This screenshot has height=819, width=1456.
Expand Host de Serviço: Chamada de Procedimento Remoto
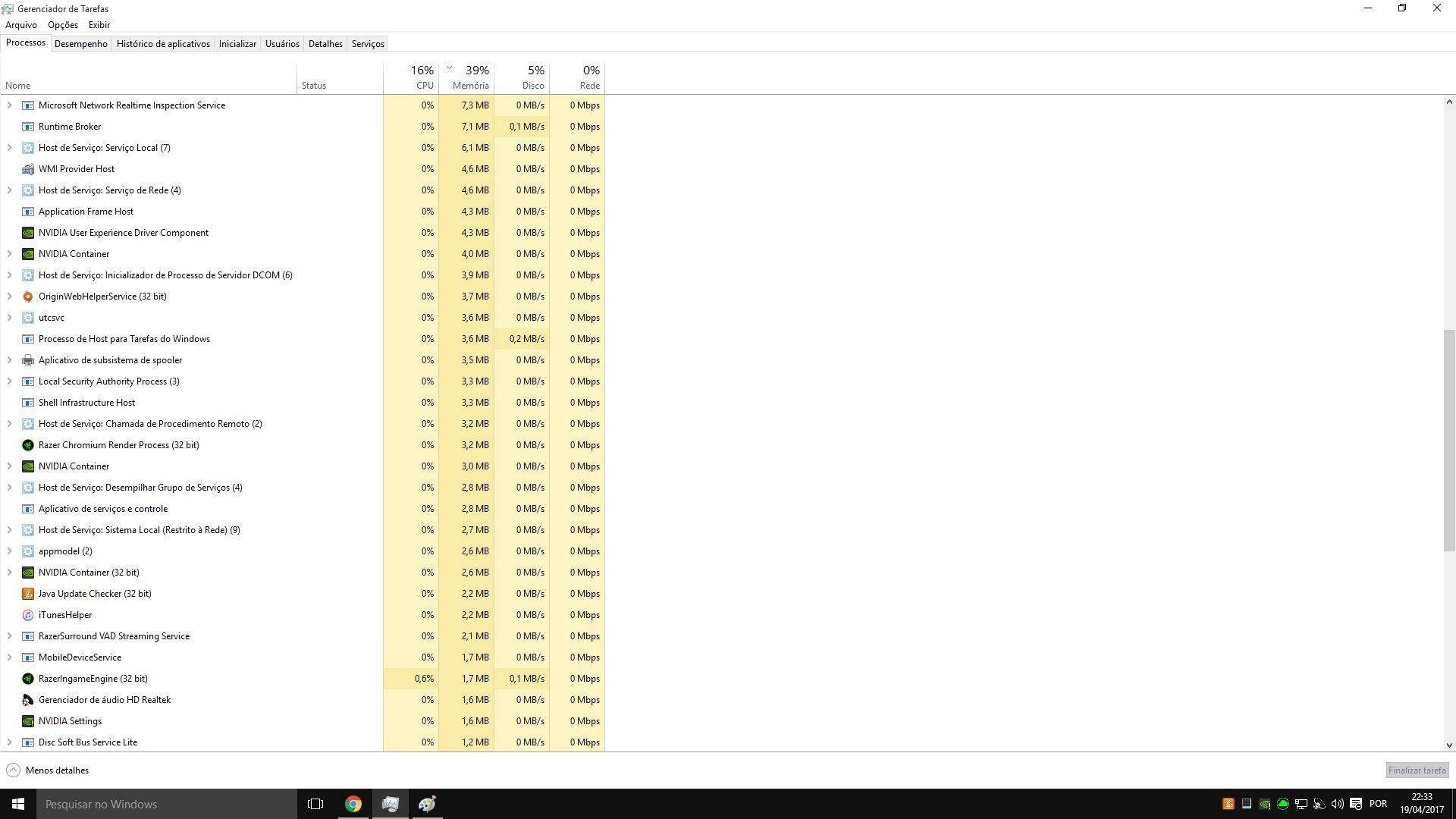pyautogui.click(x=9, y=424)
